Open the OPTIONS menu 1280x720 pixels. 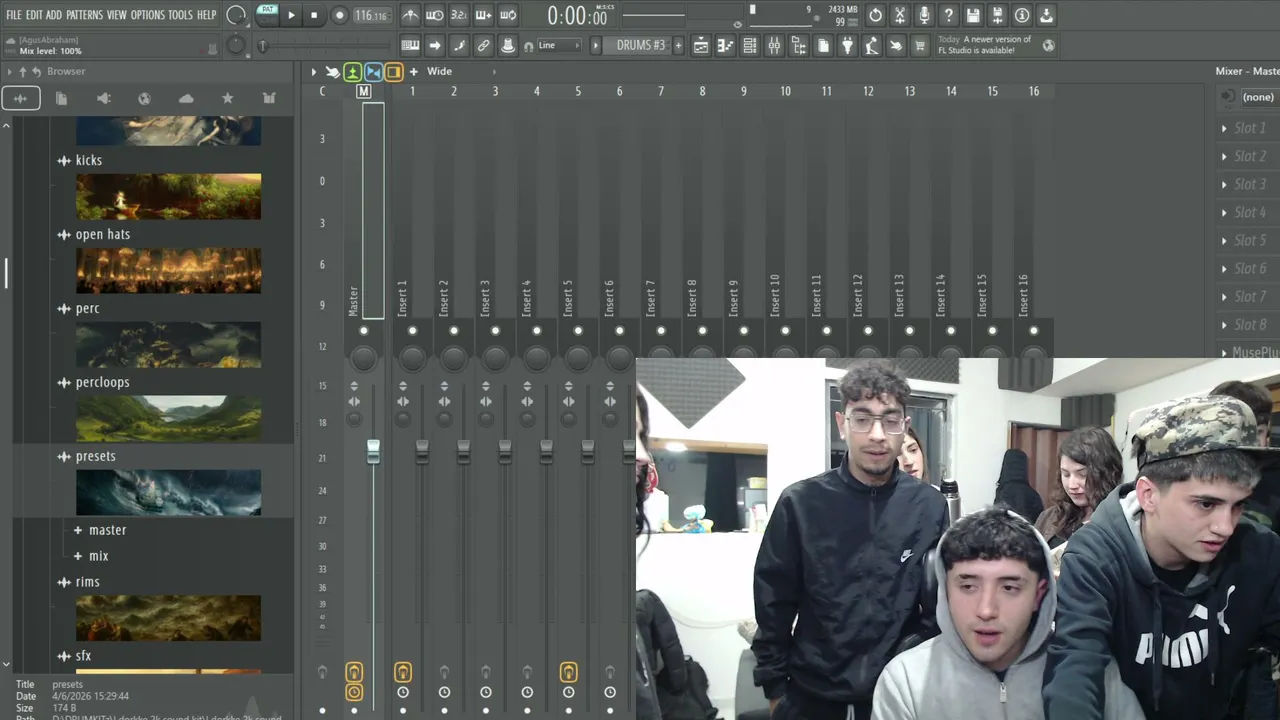(x=147, y=15)
